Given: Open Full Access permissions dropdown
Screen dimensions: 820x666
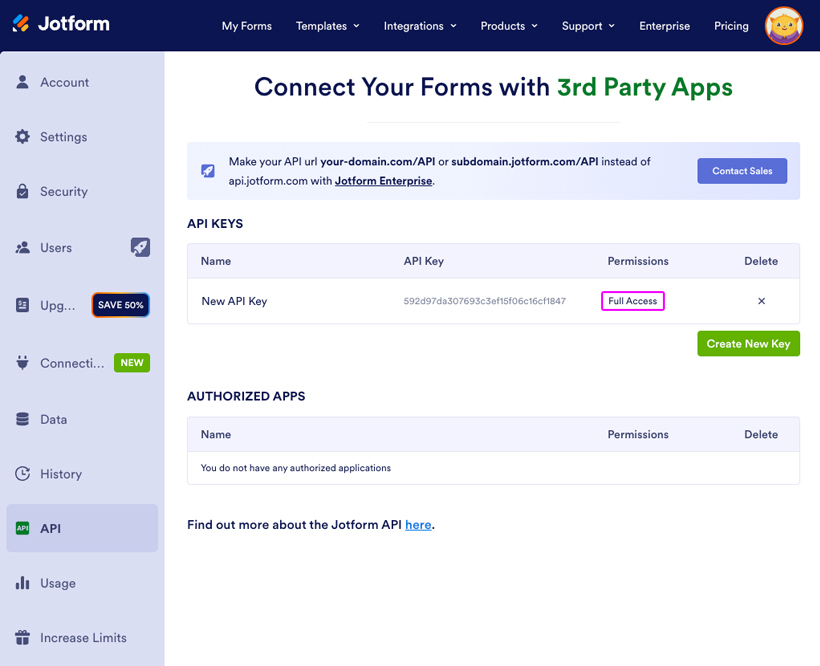Looking at the screenshot, I should click(633, 301).
